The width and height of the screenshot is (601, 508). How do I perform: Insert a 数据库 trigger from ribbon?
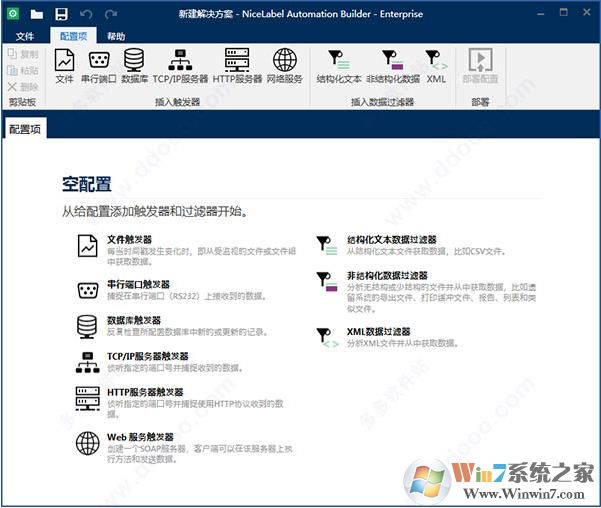pos(134,66)
